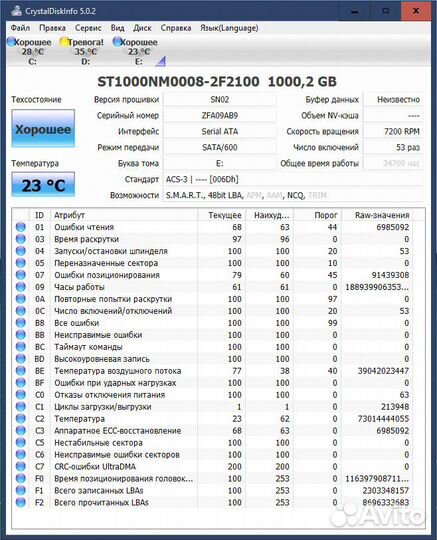Click the CrystalDiskInfo title bar app icon
The image size is (437, 540).
click(16, 11)
